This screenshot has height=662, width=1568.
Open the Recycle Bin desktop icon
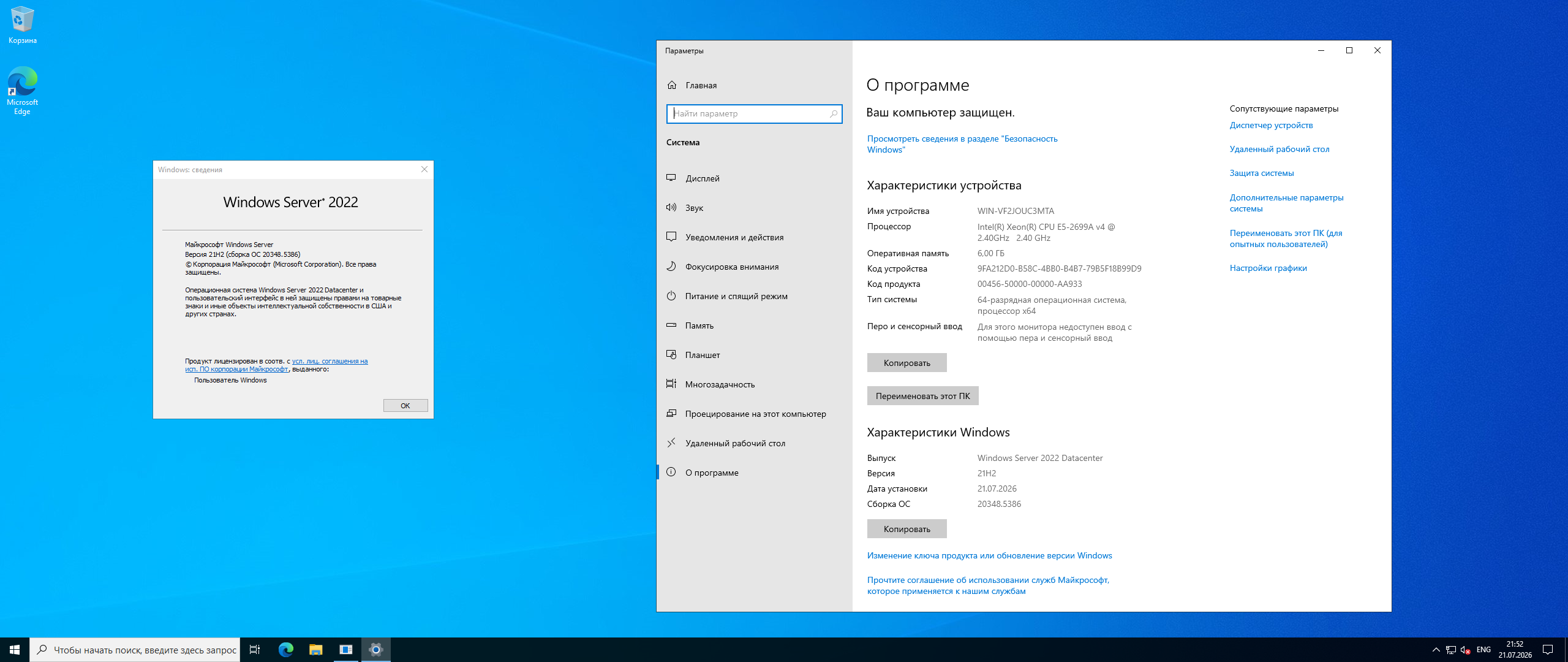pos(23,25)
